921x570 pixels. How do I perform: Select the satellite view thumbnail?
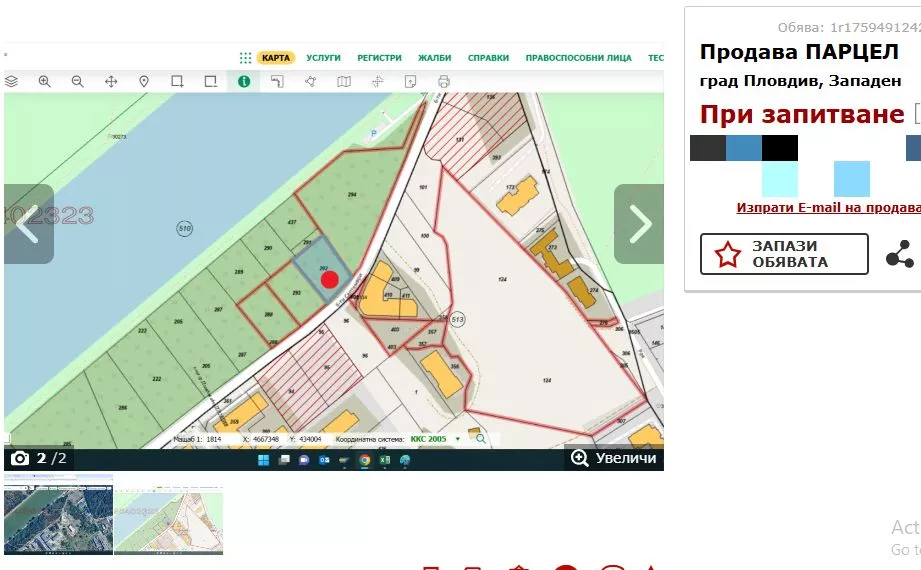pos(58,516)
